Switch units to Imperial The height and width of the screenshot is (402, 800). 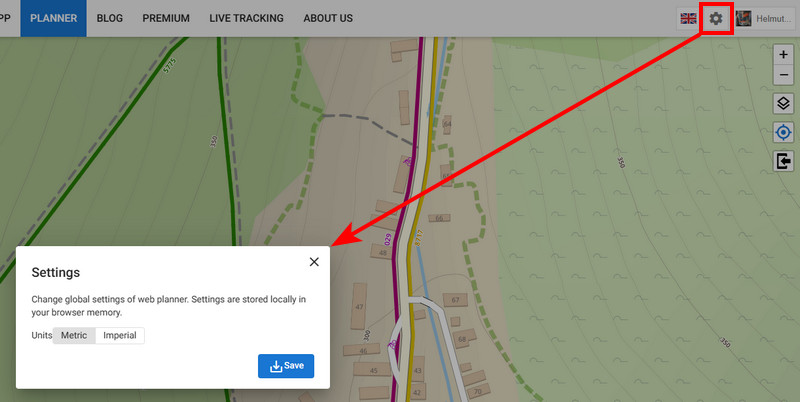pyautogui.click(x=120, y=335)
